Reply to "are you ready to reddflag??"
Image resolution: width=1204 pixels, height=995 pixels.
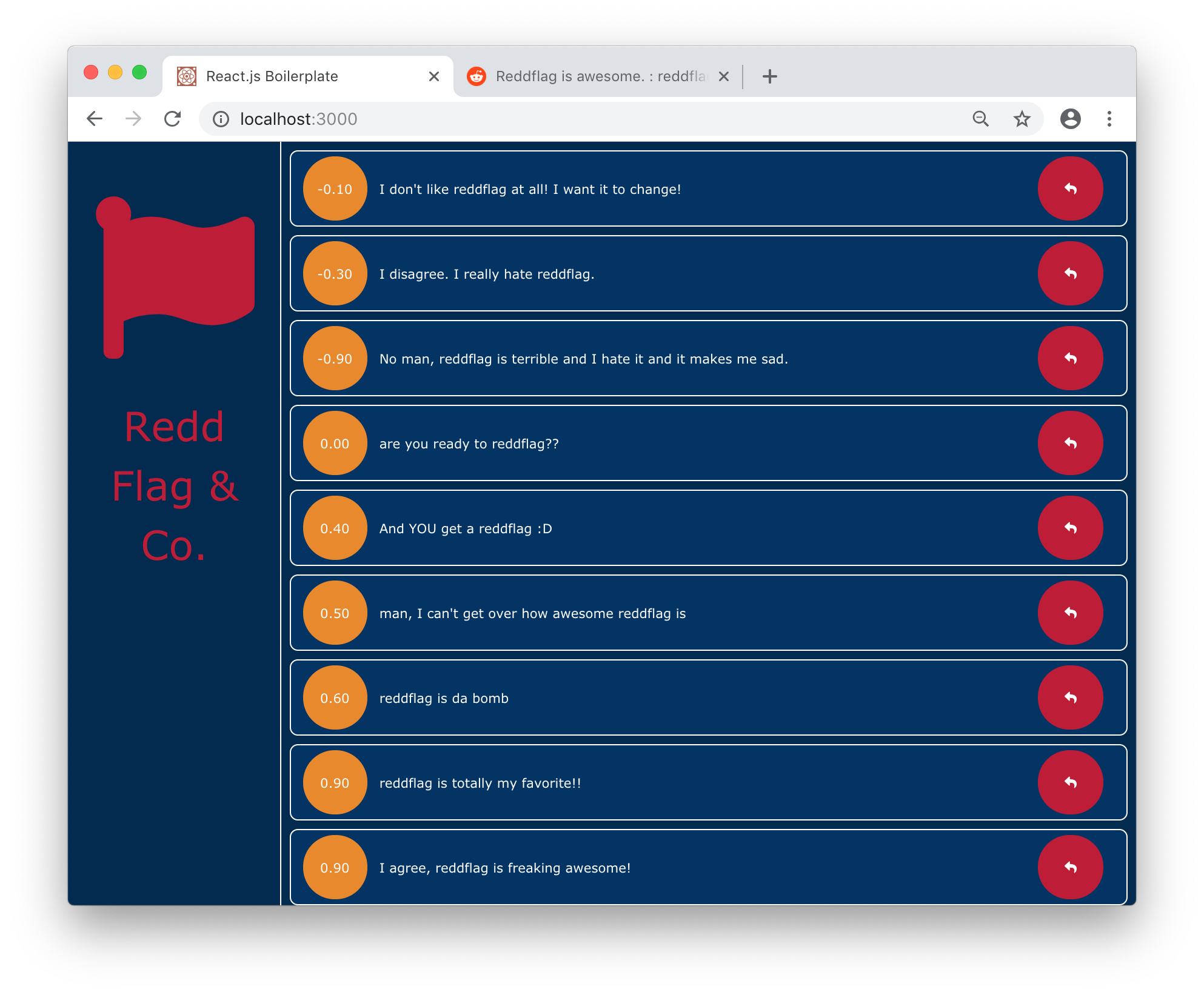(1070, 443)
